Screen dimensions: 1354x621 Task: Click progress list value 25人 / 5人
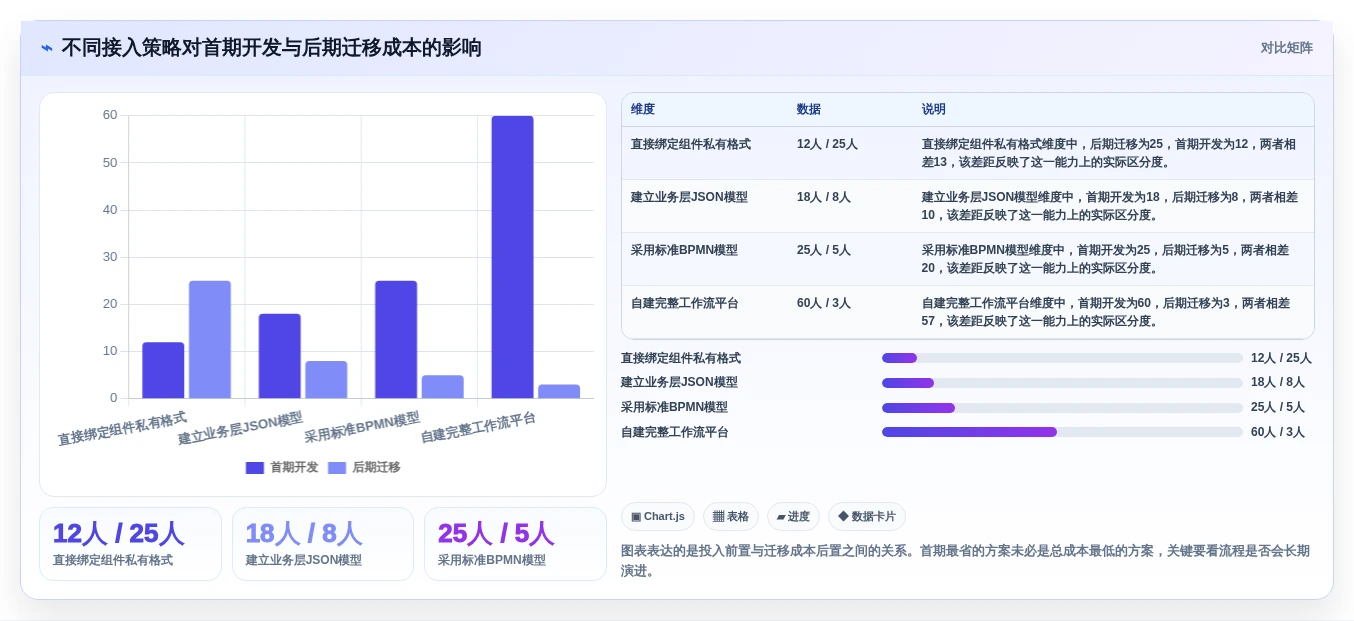click(1278, 407)
